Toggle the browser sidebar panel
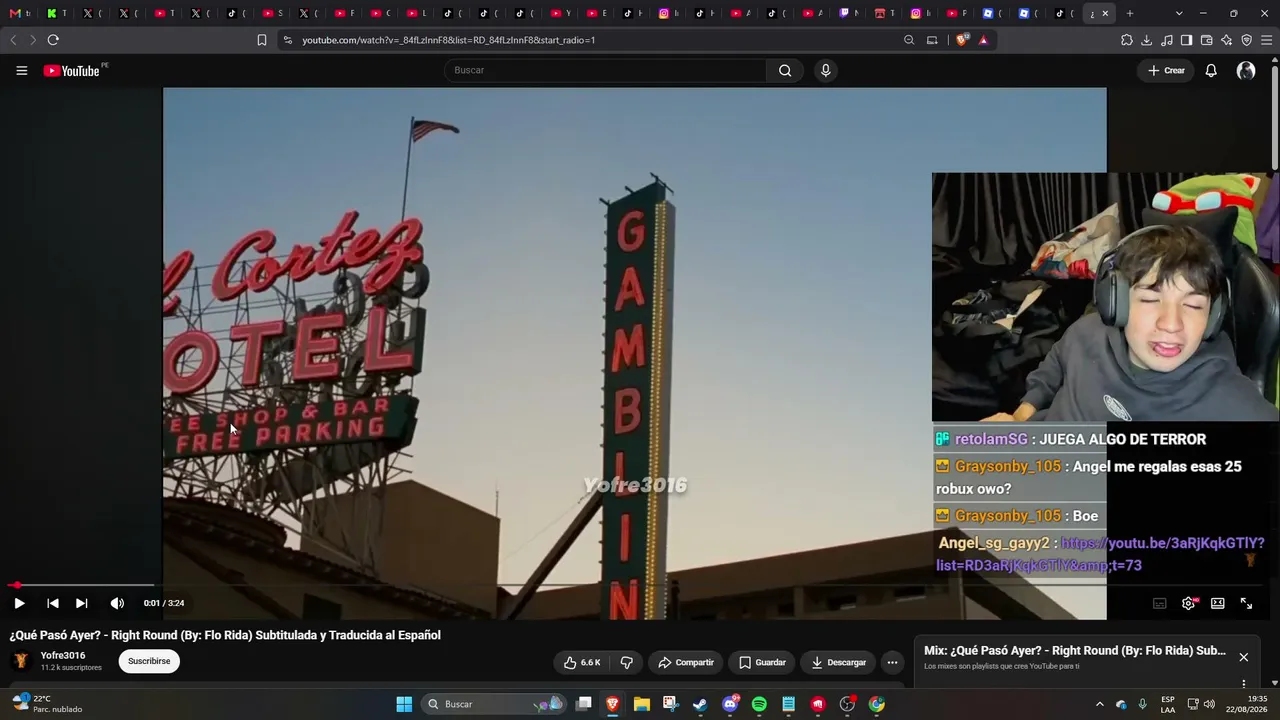 click(x=1187, y=40)
